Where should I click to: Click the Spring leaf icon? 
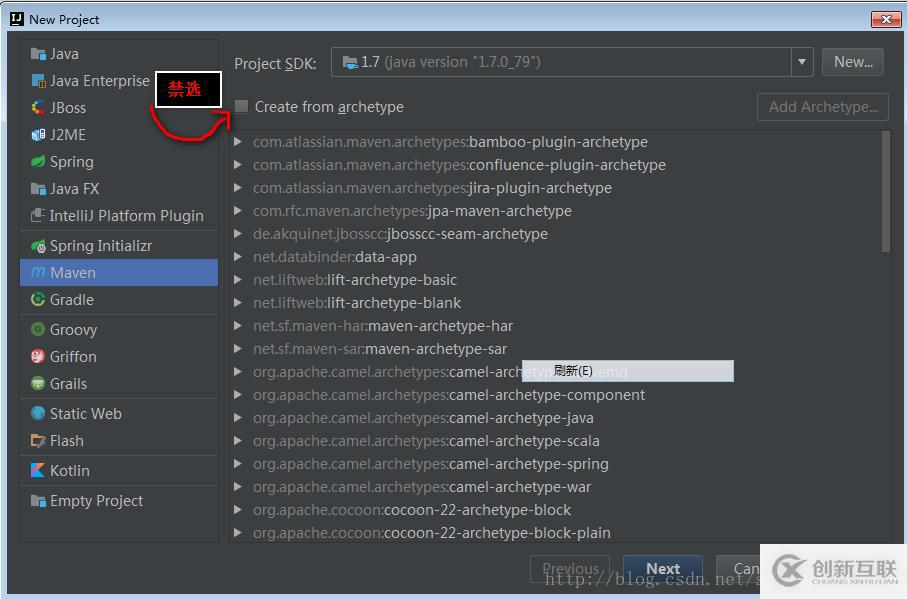pyautogui.click(x=38, y=162)
